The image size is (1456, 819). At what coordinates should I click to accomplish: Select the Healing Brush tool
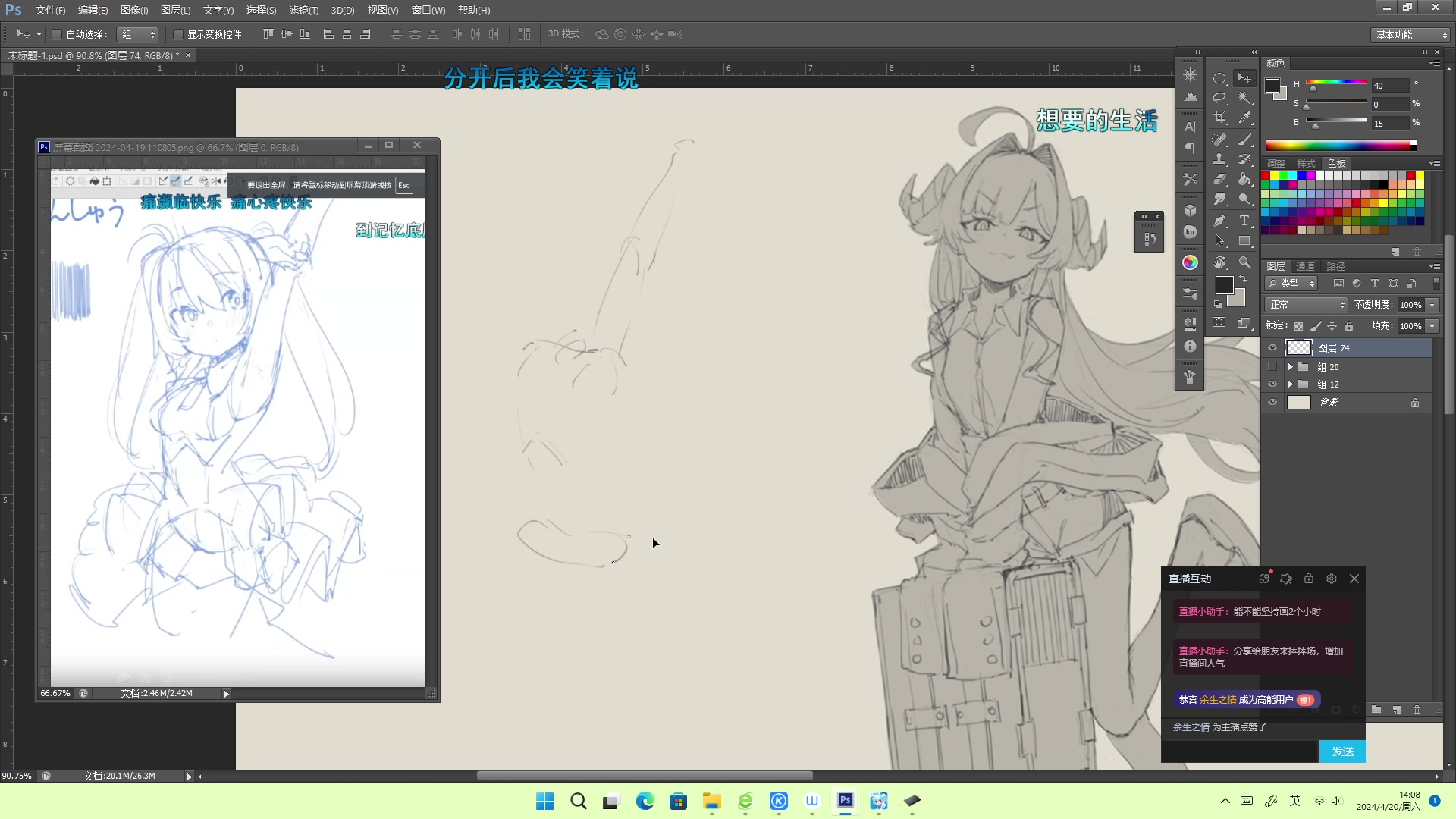pyautogui.click(x=1219, y=140)
